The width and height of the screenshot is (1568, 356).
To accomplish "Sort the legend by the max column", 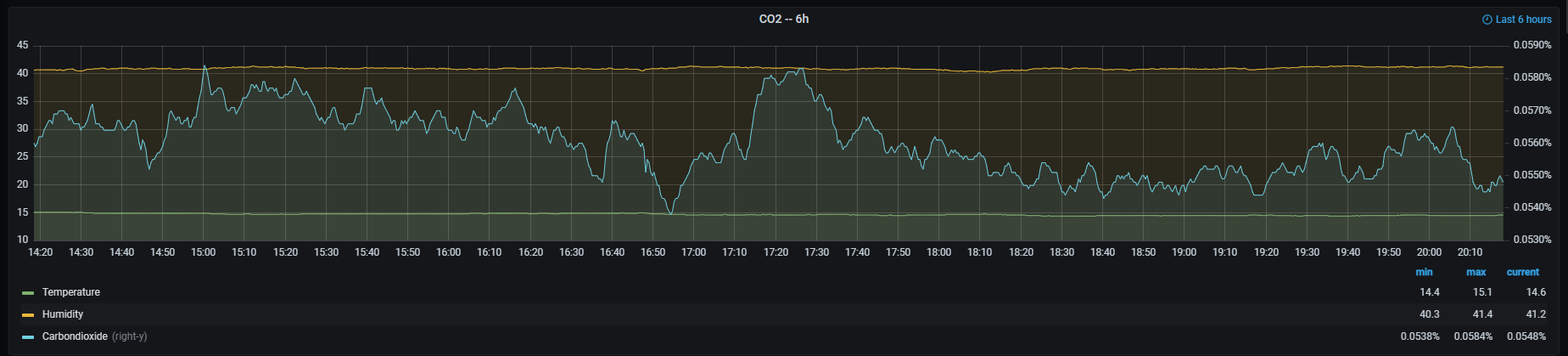I will click(x=1476, y=272).
